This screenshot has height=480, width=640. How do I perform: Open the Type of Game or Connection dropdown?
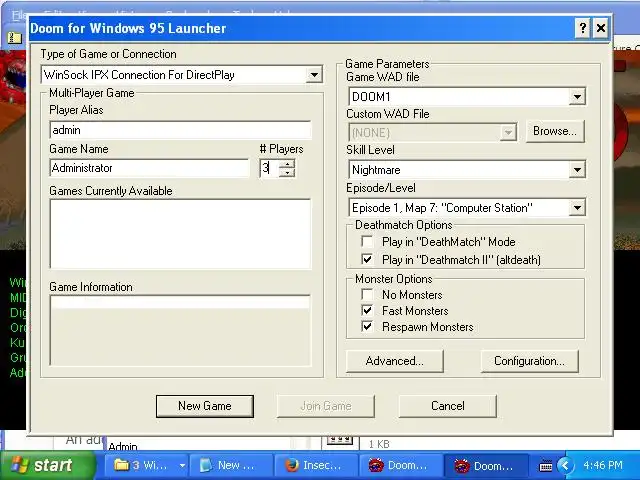314,75
